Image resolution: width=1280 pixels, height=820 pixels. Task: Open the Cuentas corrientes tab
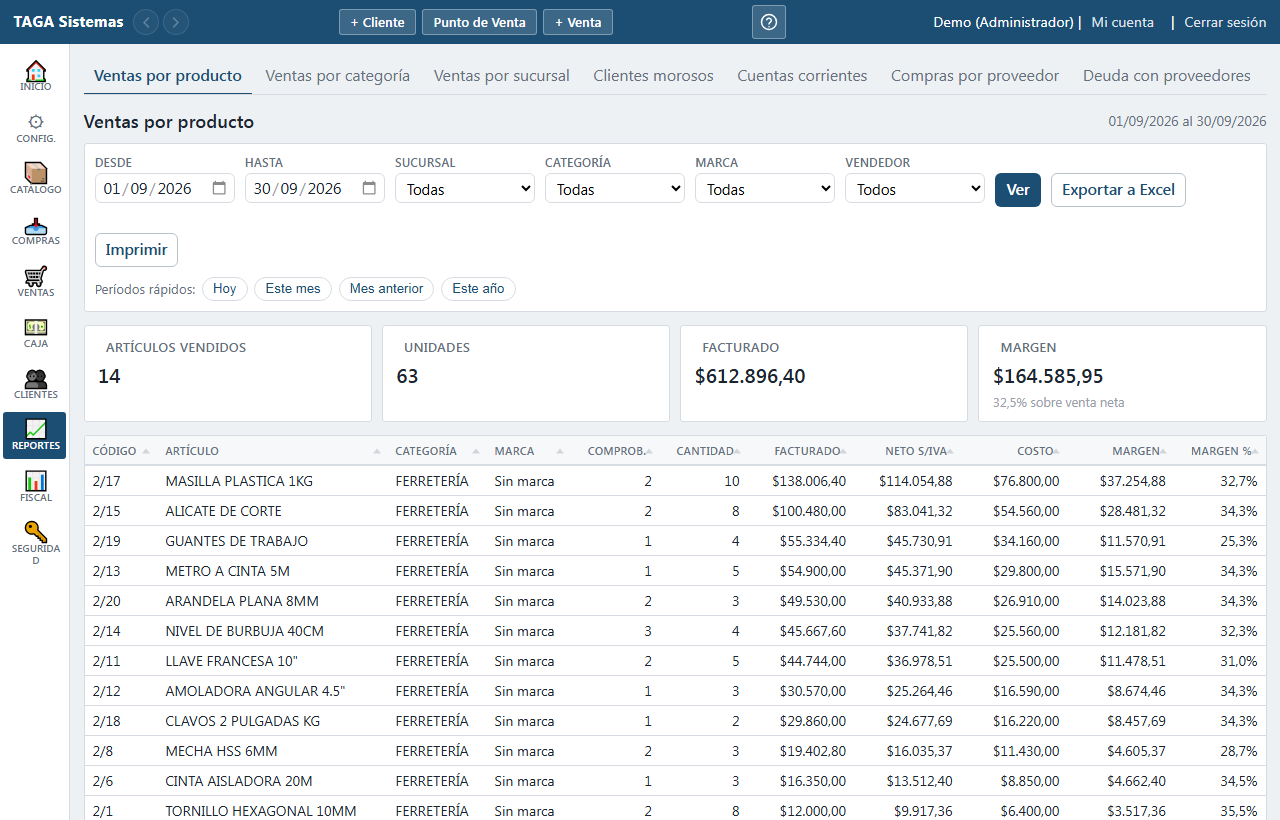802,76
